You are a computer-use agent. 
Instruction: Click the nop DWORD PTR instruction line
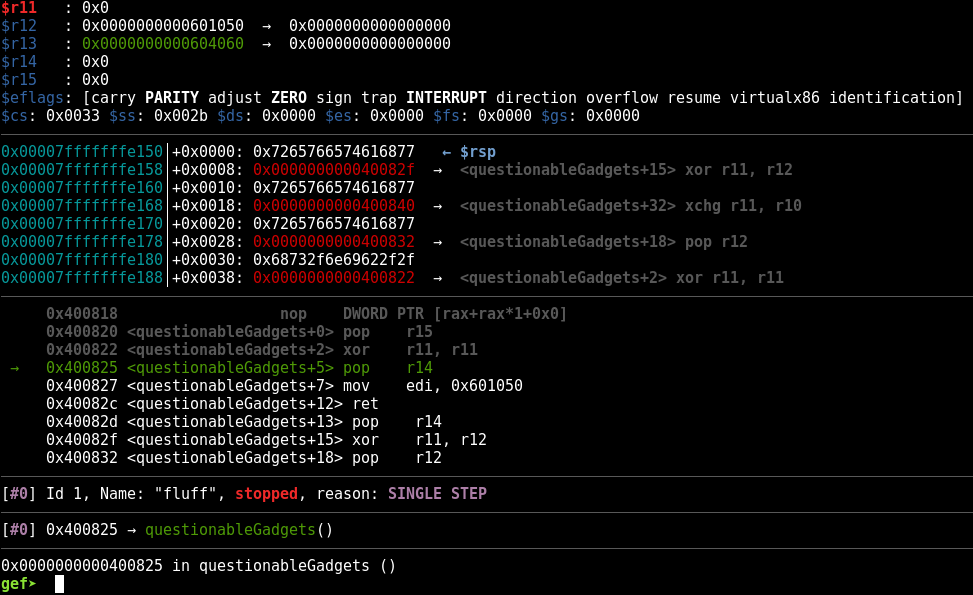307,313
